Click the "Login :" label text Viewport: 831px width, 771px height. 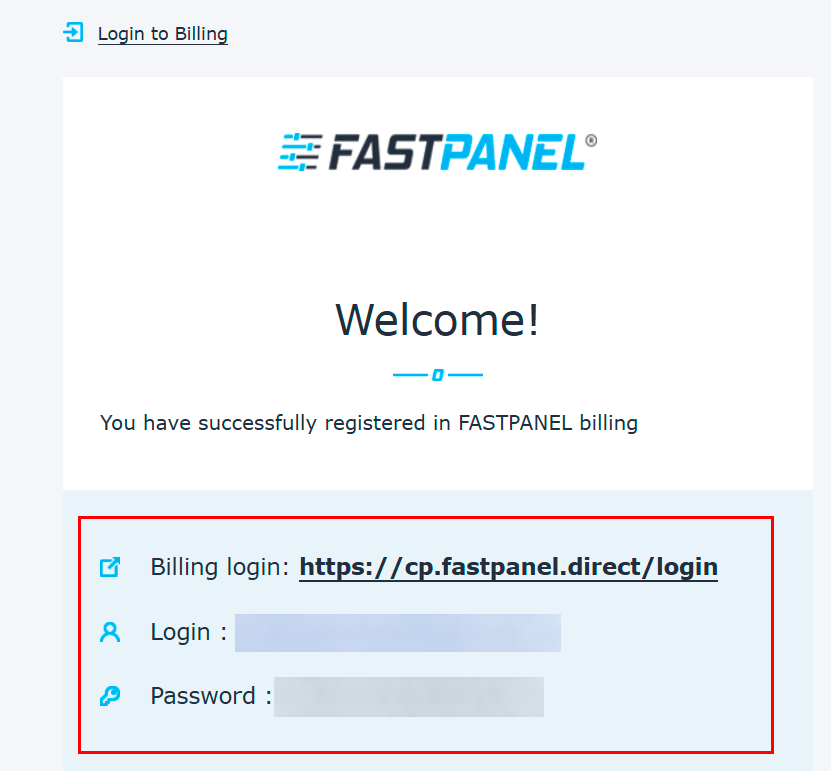(x=188, y=632)
